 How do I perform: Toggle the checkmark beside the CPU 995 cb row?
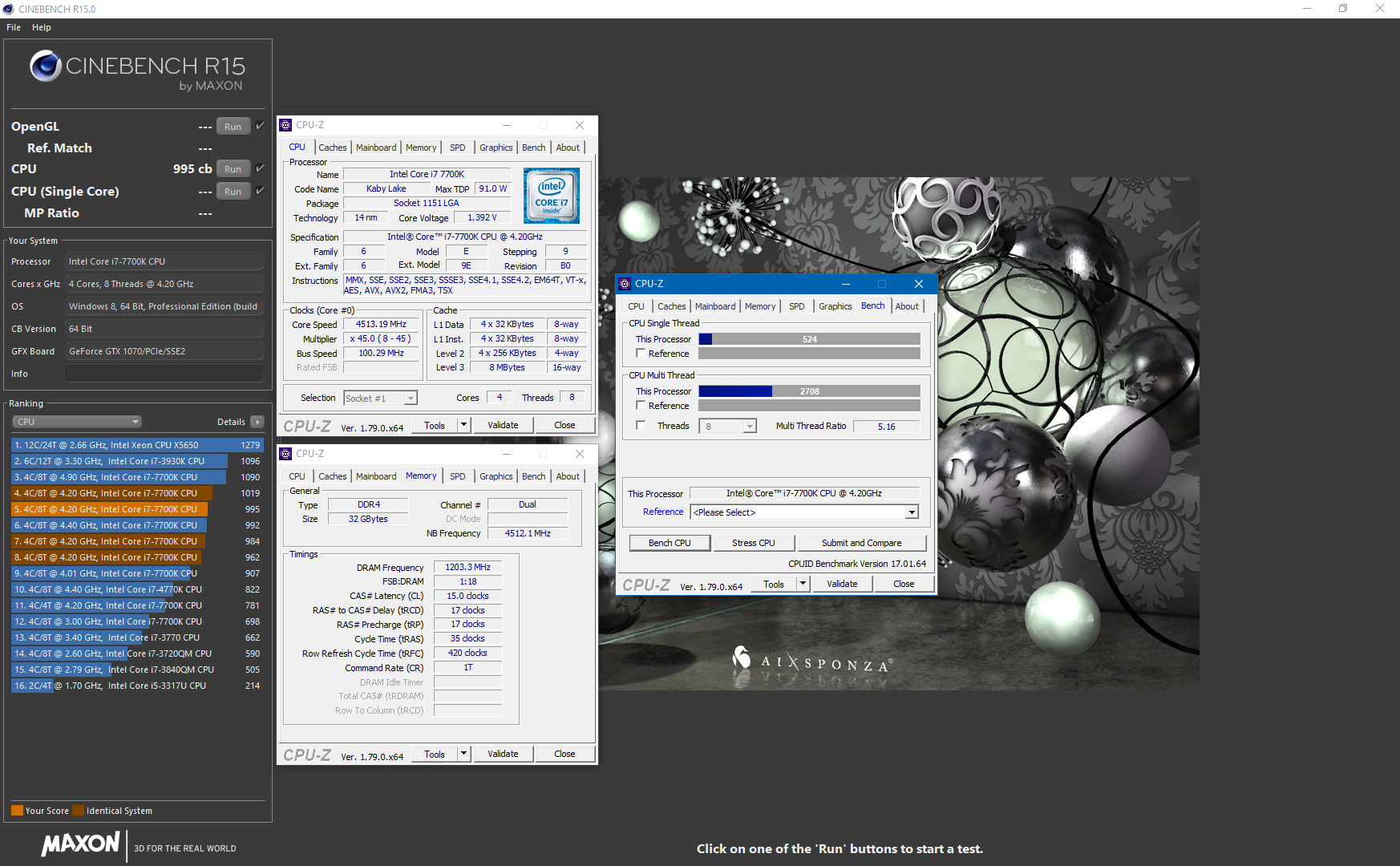pyautogui.click(x=260, y=168)
